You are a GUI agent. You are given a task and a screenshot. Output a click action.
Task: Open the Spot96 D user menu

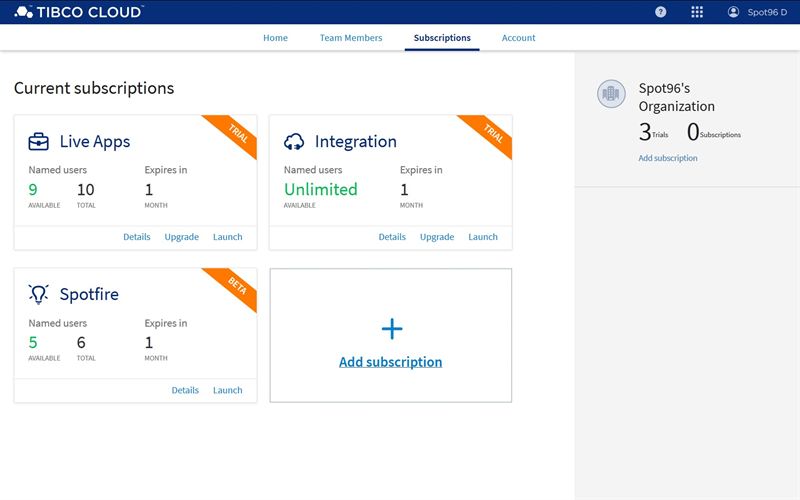(767, 12)
